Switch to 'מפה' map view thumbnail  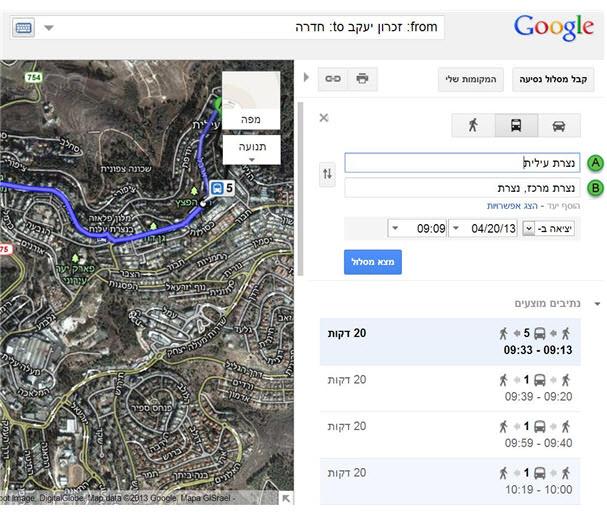pos(251,100)
